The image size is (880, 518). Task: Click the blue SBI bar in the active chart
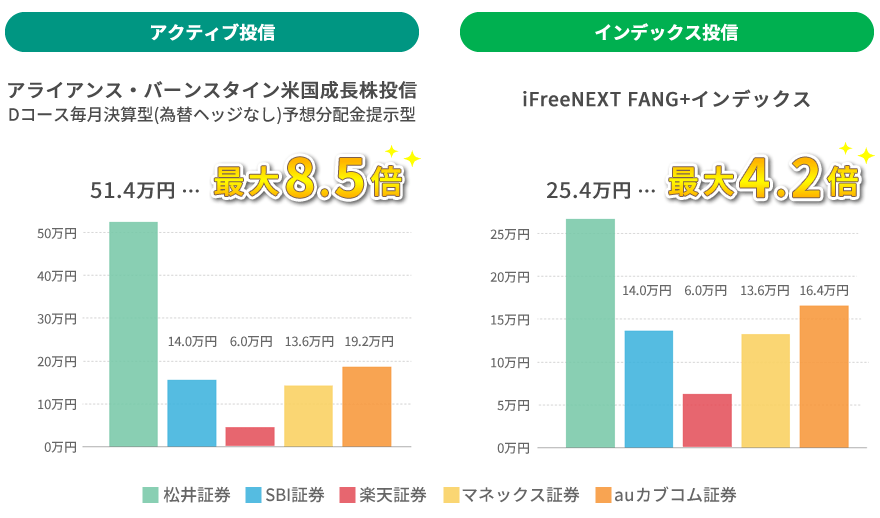click(x=192, y=414)
